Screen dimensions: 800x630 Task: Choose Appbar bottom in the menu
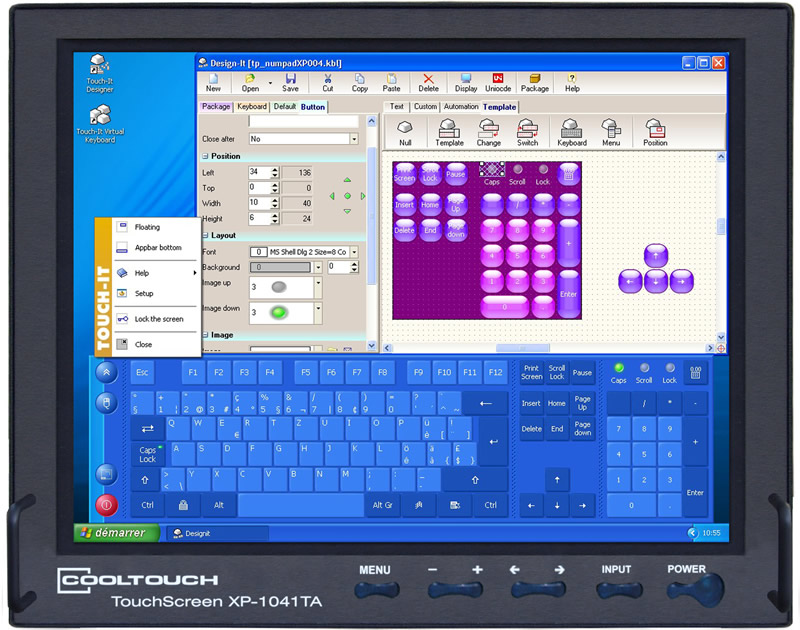coord(156,247)
